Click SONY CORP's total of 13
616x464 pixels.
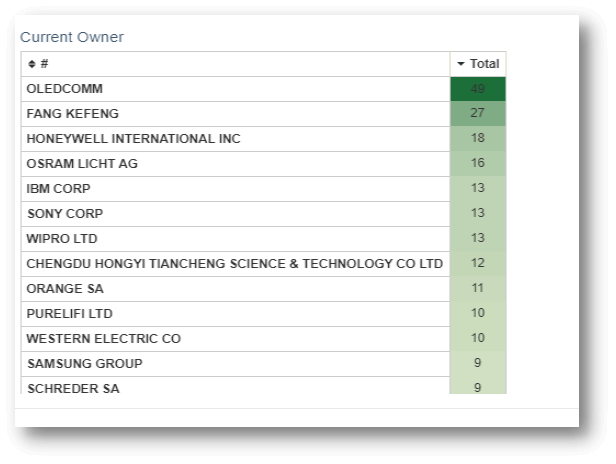tap(478, 213)
